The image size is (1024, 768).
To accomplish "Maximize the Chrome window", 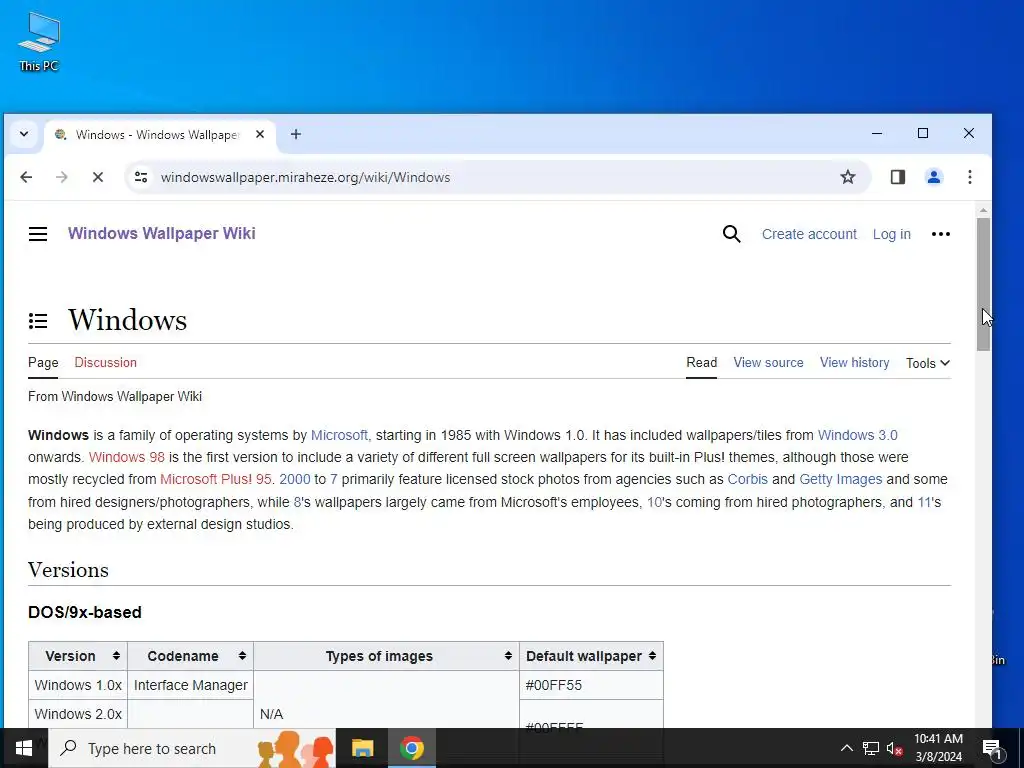I will click(x=923, y=133).
